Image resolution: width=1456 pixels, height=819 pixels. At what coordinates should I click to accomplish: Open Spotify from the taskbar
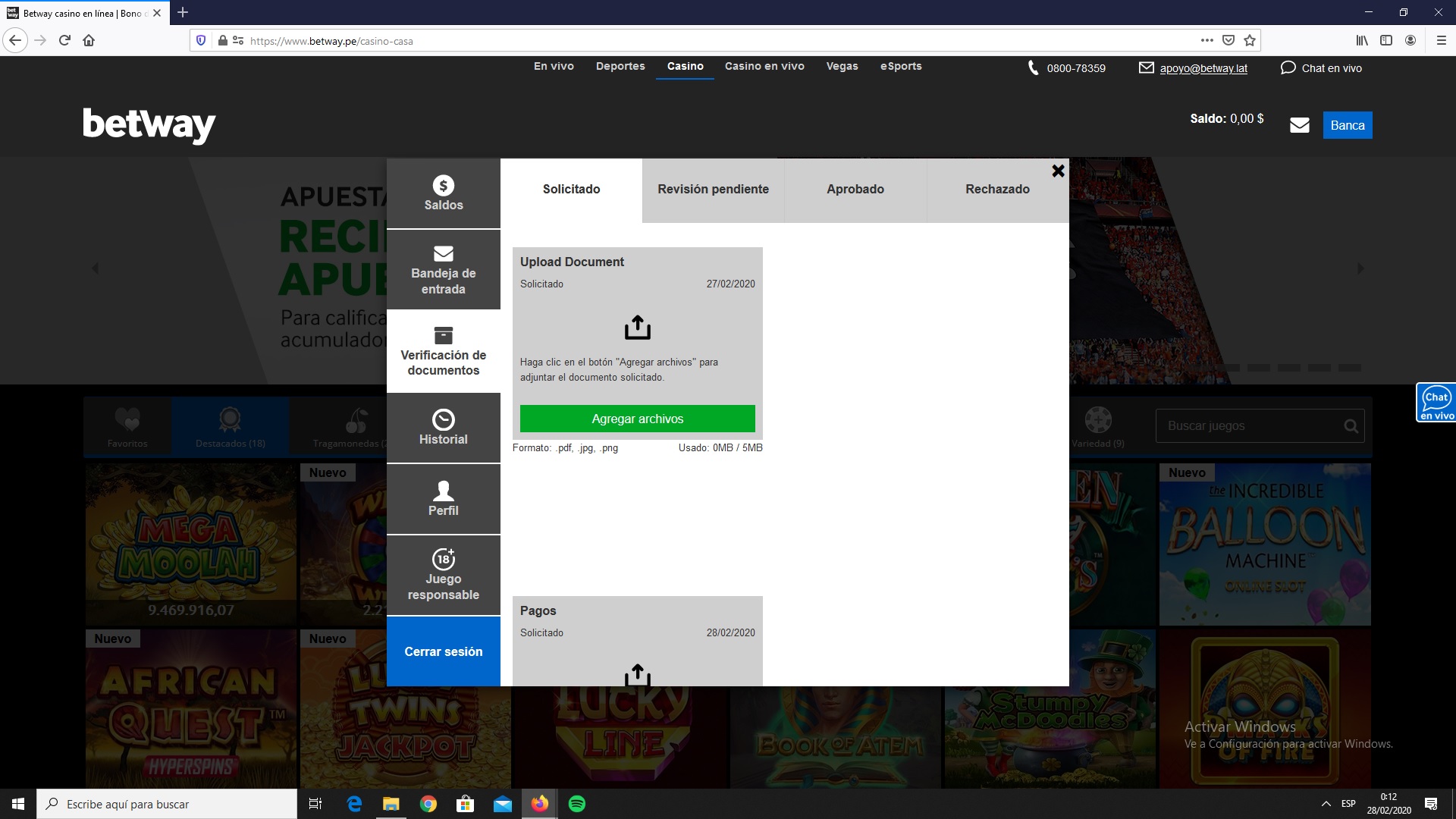(x=577, y=804)
